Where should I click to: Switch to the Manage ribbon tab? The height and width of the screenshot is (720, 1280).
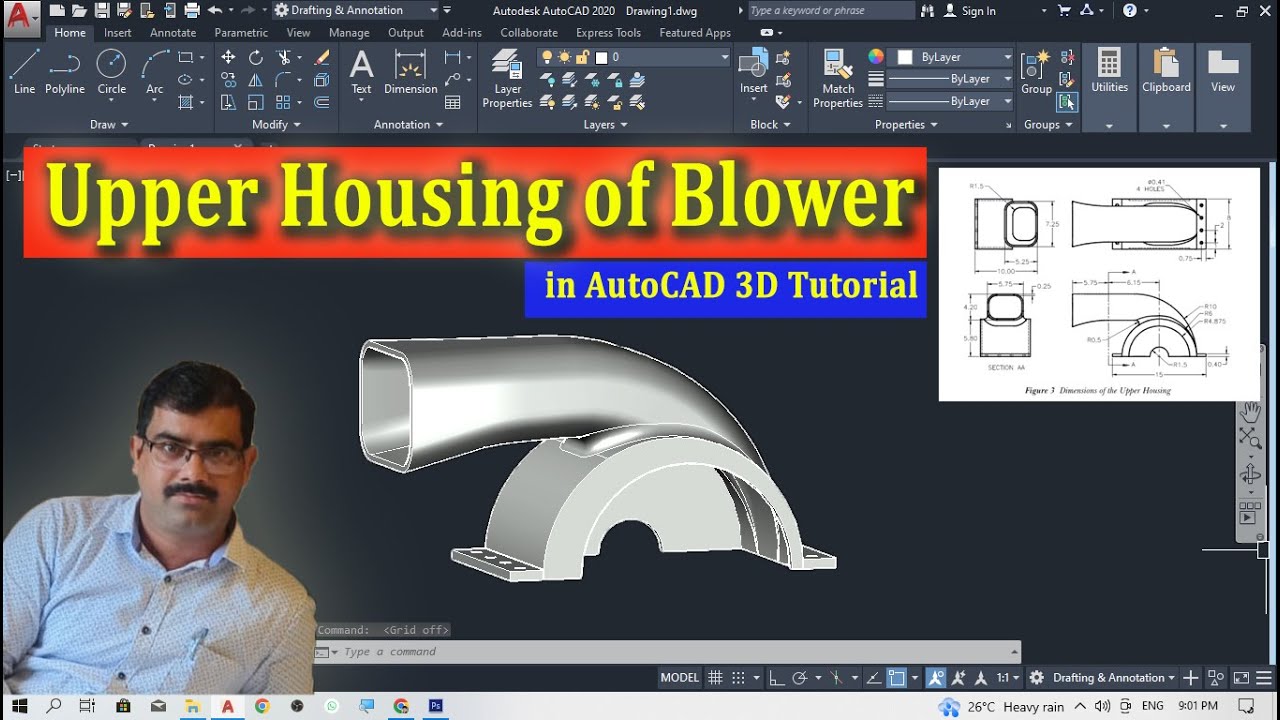[349, 33]
